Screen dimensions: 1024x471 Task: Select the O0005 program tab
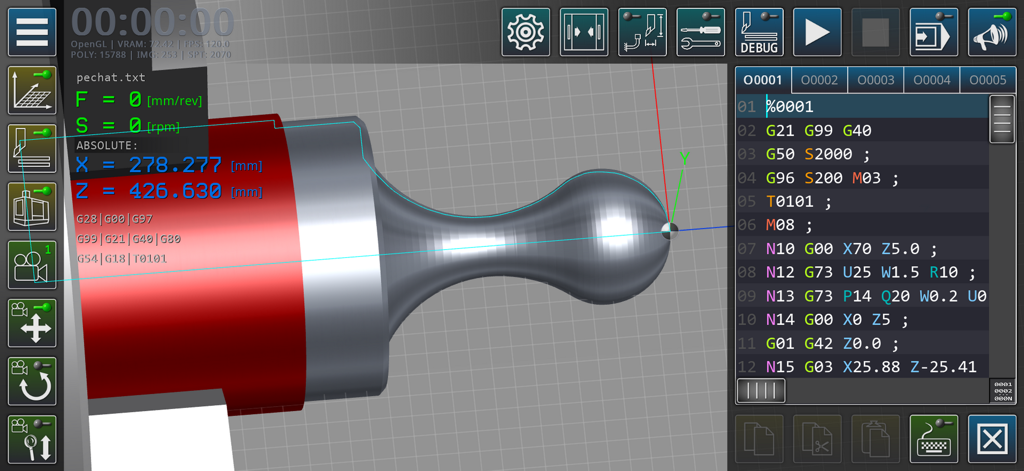tap(986, 80)
